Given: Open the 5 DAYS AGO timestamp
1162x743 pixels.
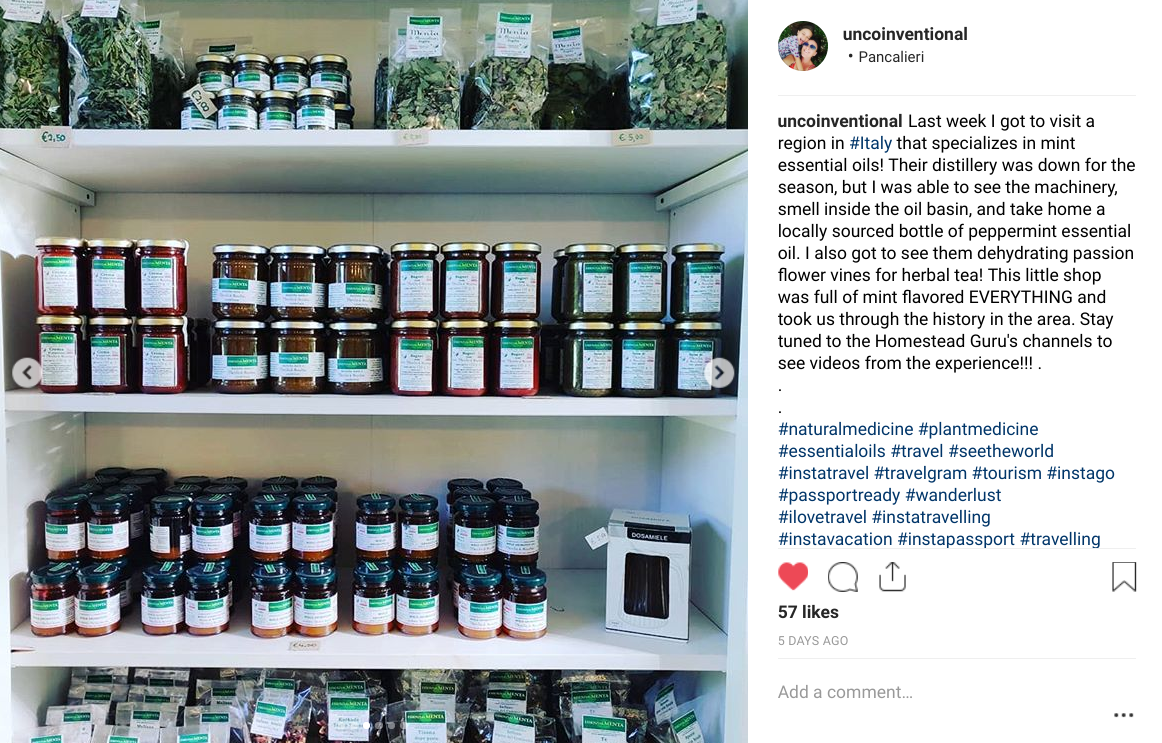Looking at the screenshot, I should 813,641.
